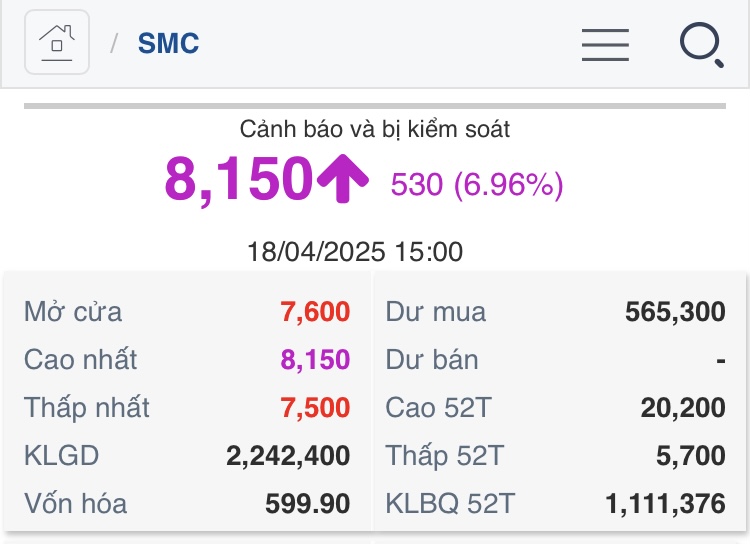This screenshot has width=750, height=544.
Task: Open the search magnifier icon
Action: click(x=700, y=44)
